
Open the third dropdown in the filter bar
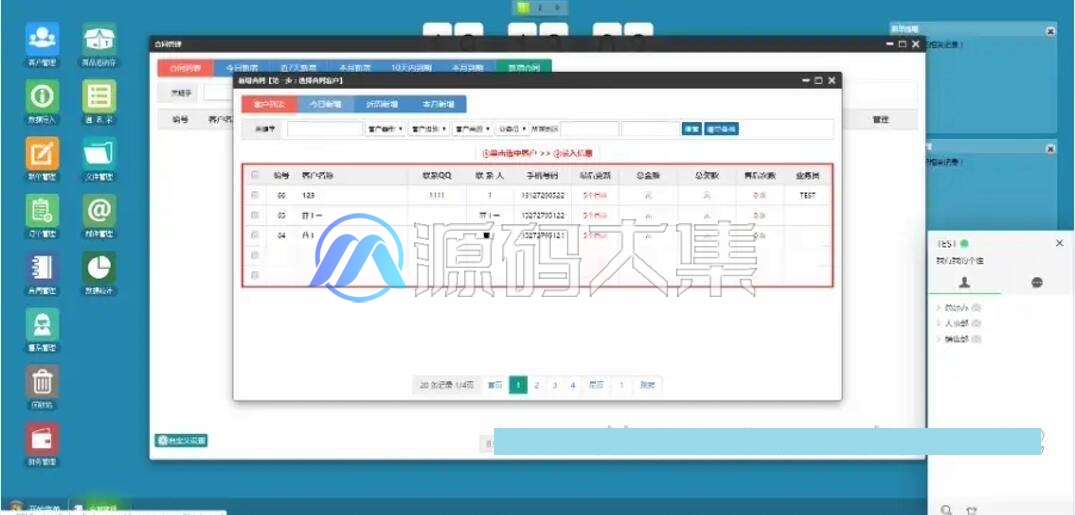click(x=473, y=129)
